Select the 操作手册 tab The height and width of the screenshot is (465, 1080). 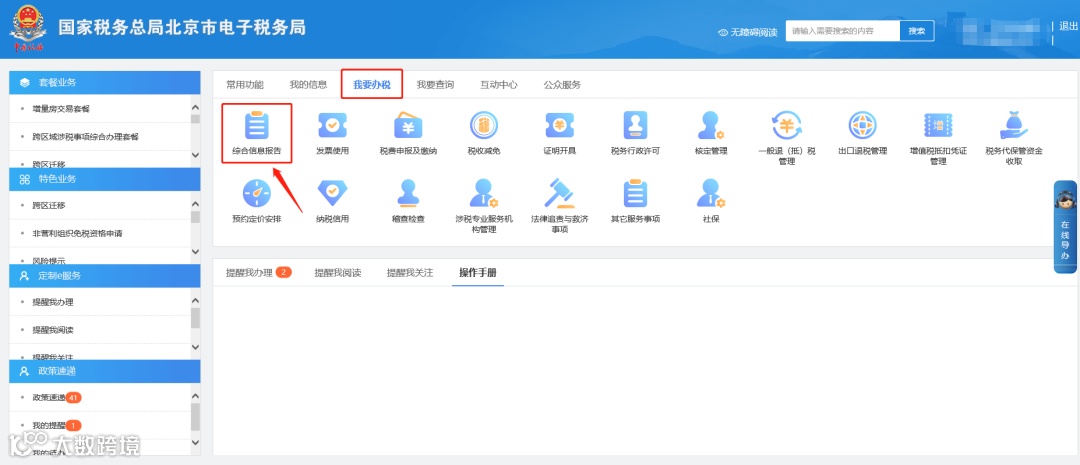[x=478, y=272]
